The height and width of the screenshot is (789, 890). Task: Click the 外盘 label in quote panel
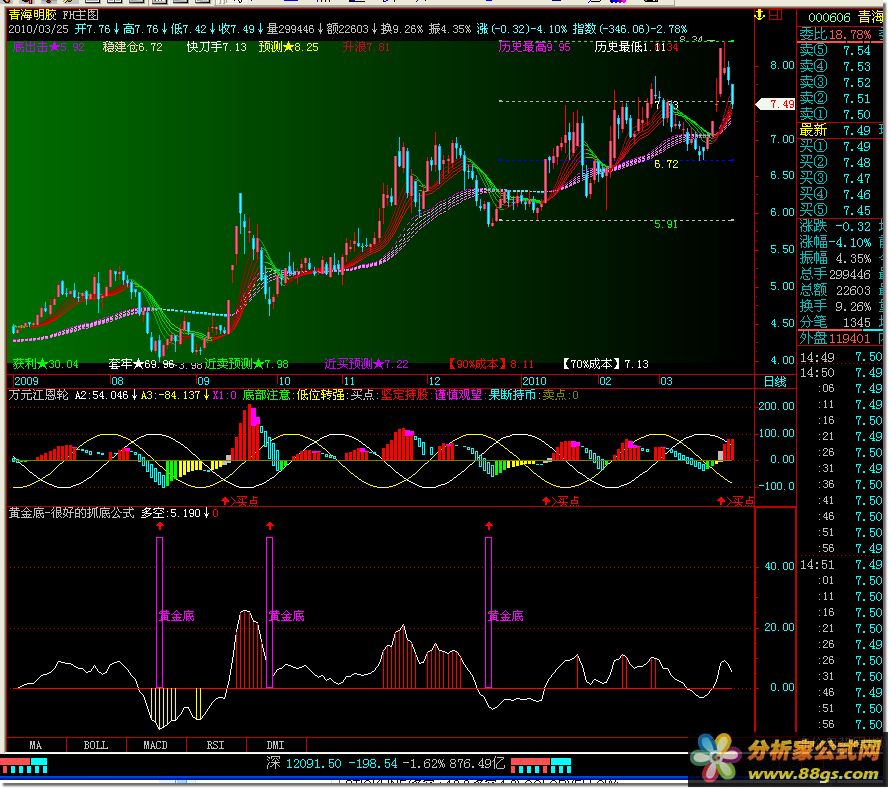tap(813, 339)
